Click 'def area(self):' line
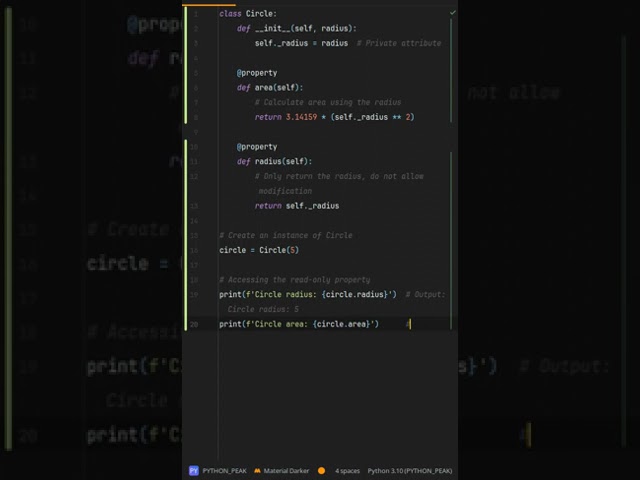The width and height of the screenshot is (640, 480). point(270,87)
